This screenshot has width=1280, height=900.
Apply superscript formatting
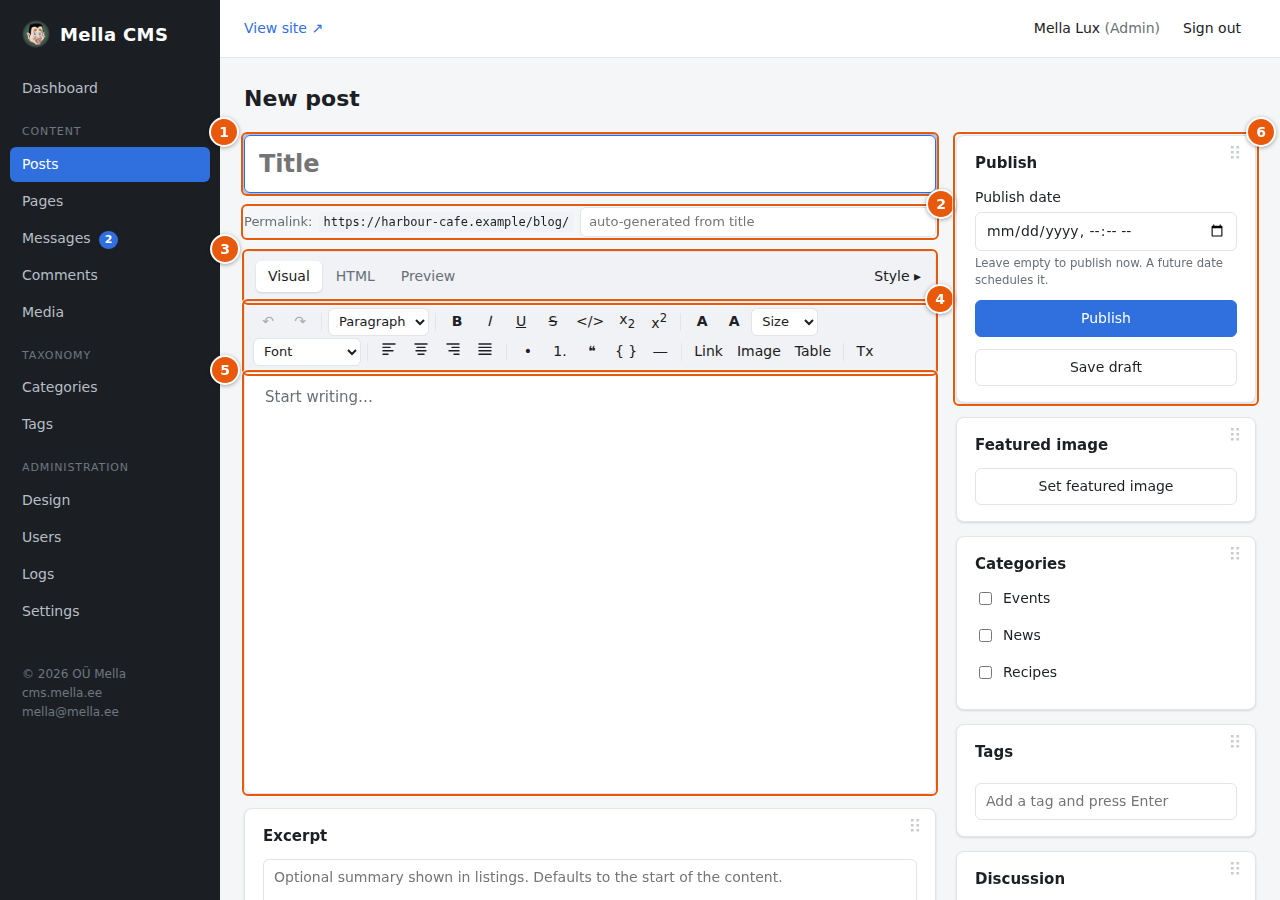pyautogui.click(x=659, y=321)
